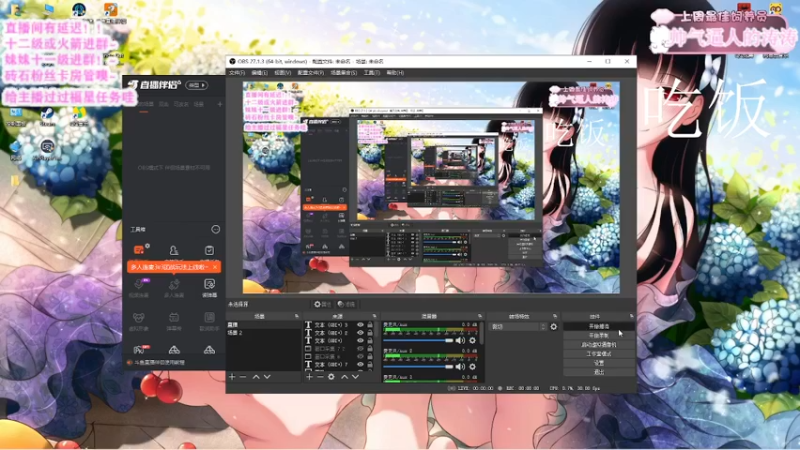Open the 斗鱼直播伴侣使用教程 link
The image size is (800, 450).
[x=159, y=363]
